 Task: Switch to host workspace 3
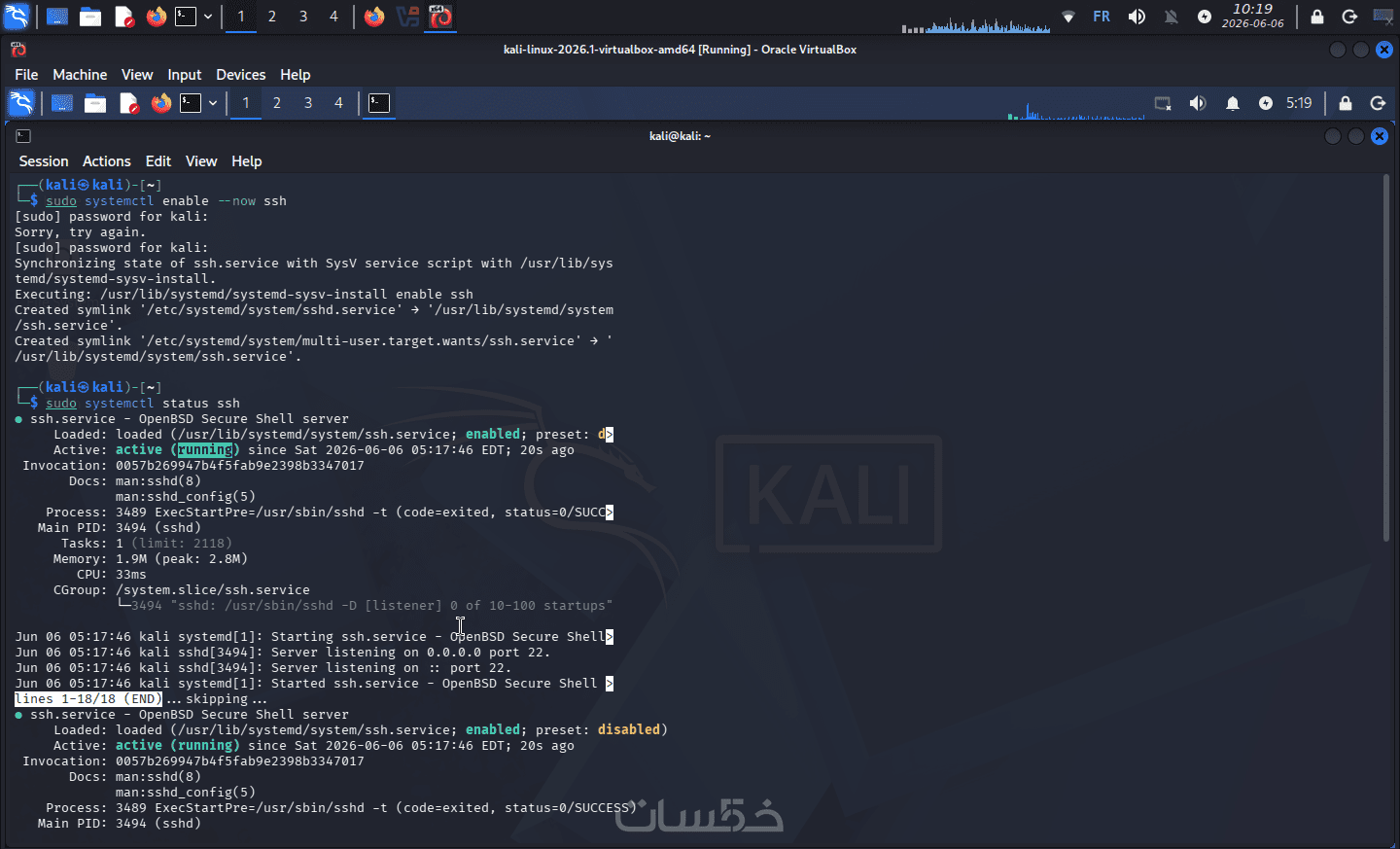(x=303, y=17)
